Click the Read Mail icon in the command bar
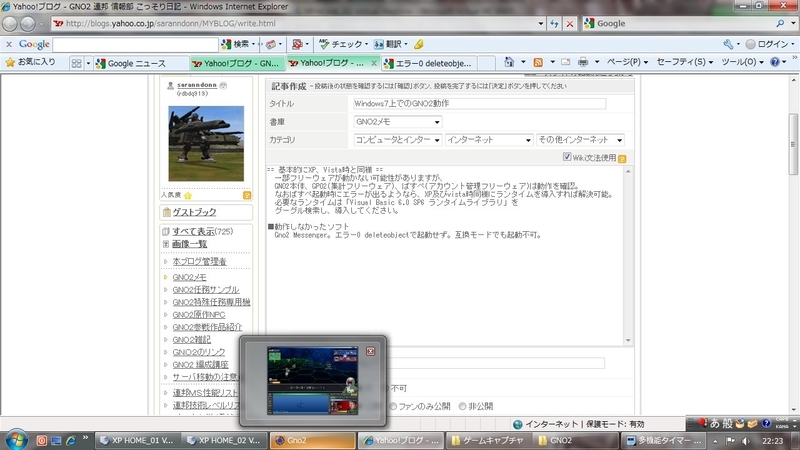800x450 pixels. pyautogui.click(x=565, y=62)
